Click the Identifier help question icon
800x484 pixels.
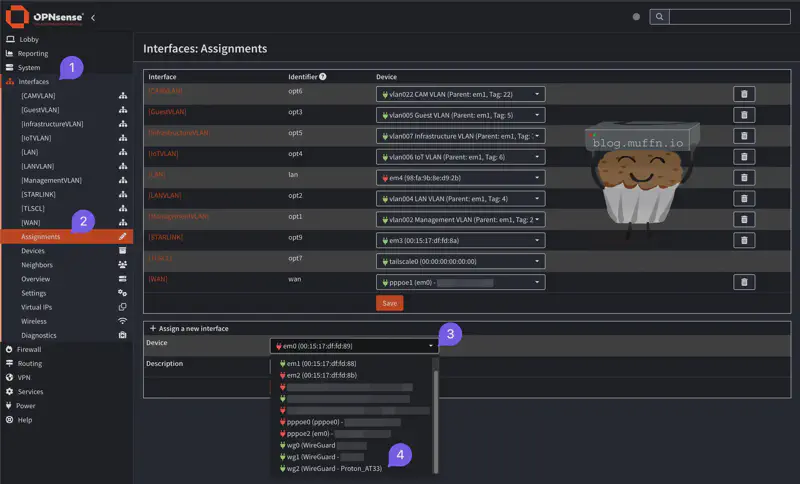point(322,77)
